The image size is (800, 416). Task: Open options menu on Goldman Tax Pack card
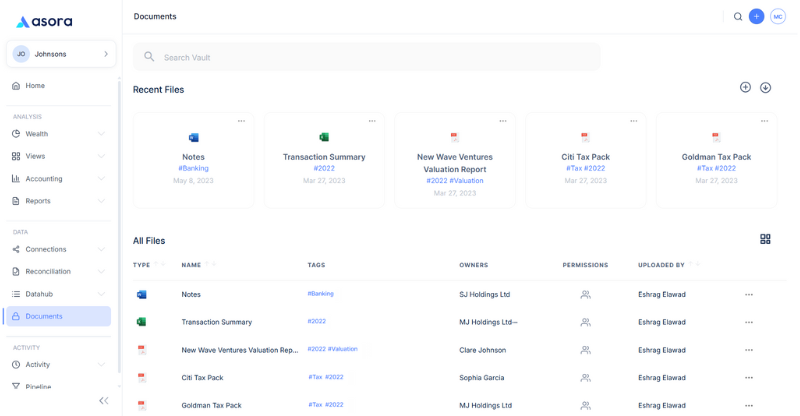(x=764, y=121)
